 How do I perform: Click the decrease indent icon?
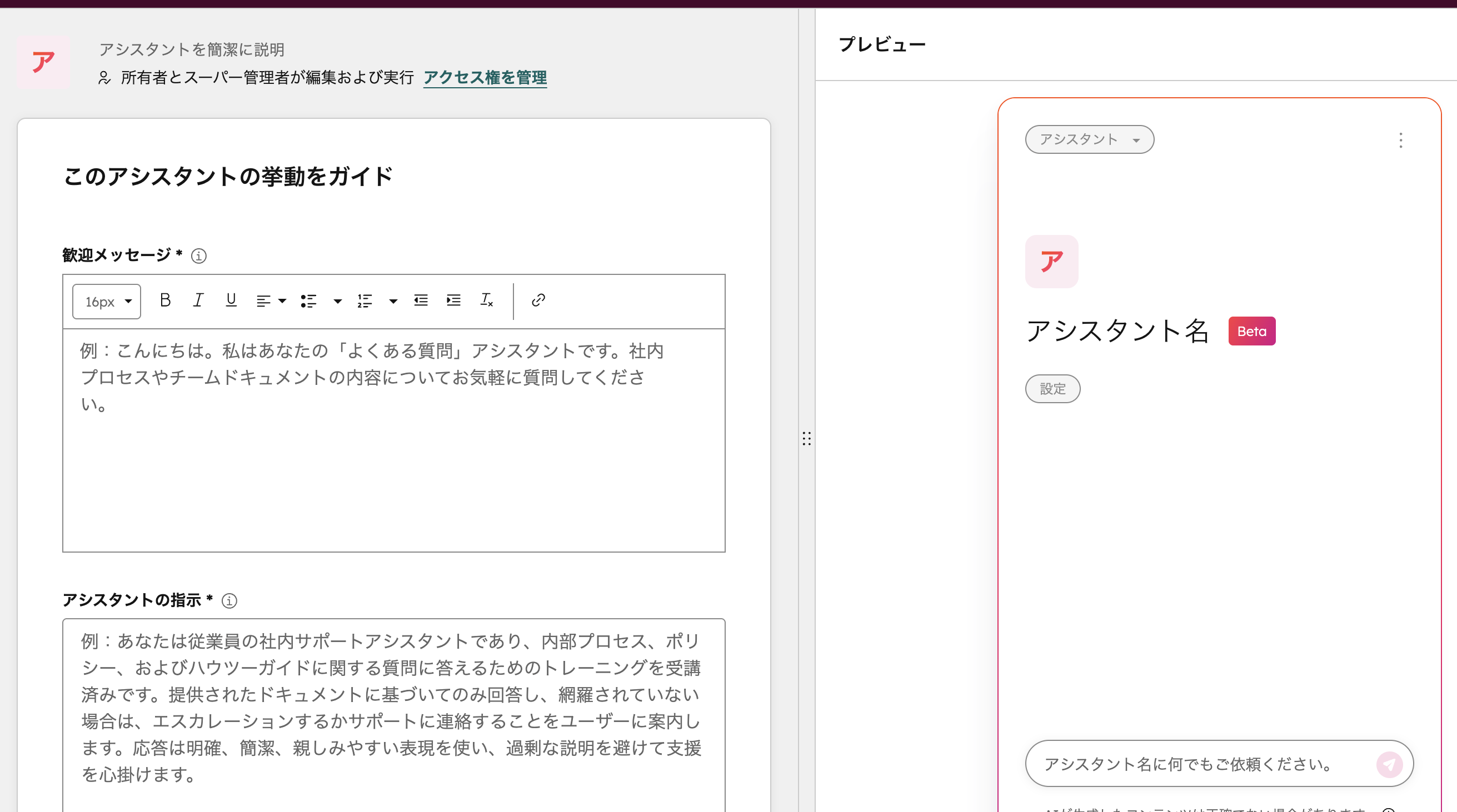click(x=421, y=300)
